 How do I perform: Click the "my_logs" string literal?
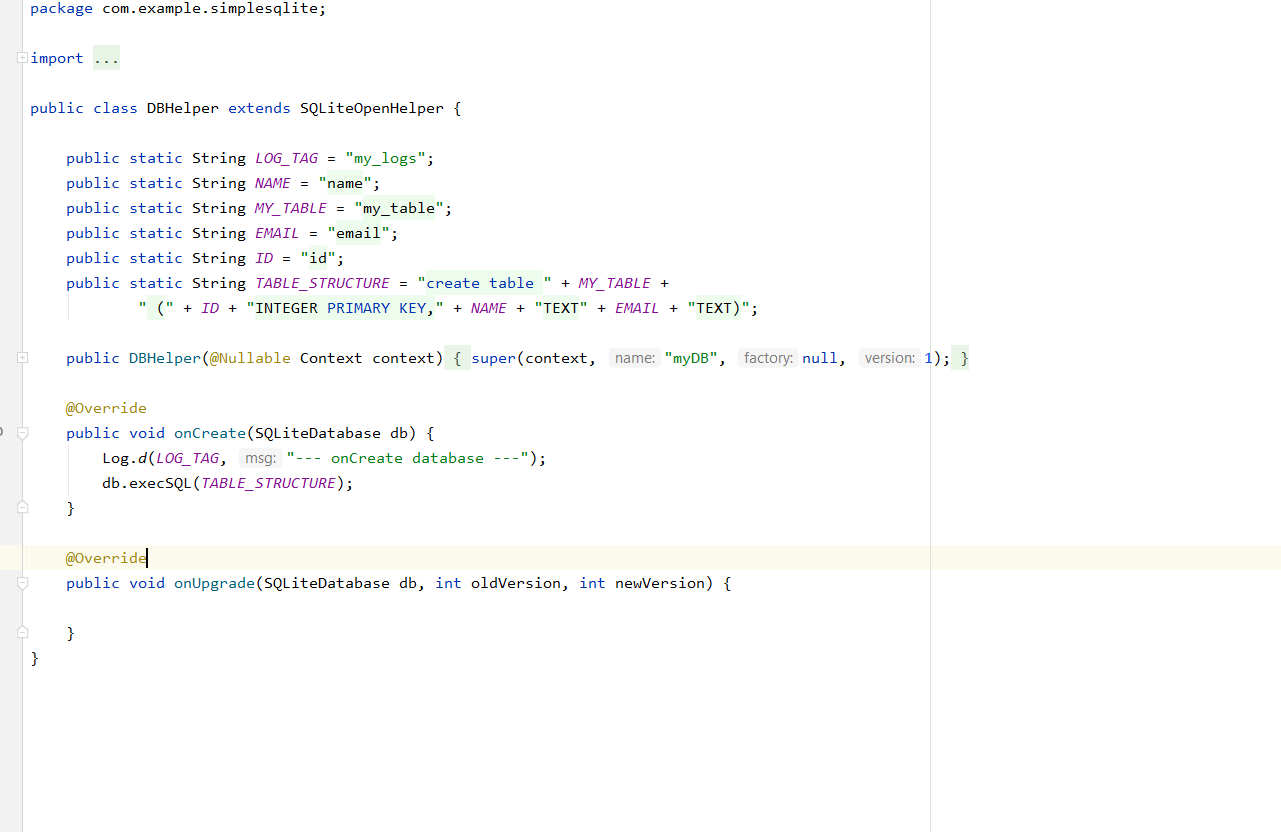tap(385, 158)
